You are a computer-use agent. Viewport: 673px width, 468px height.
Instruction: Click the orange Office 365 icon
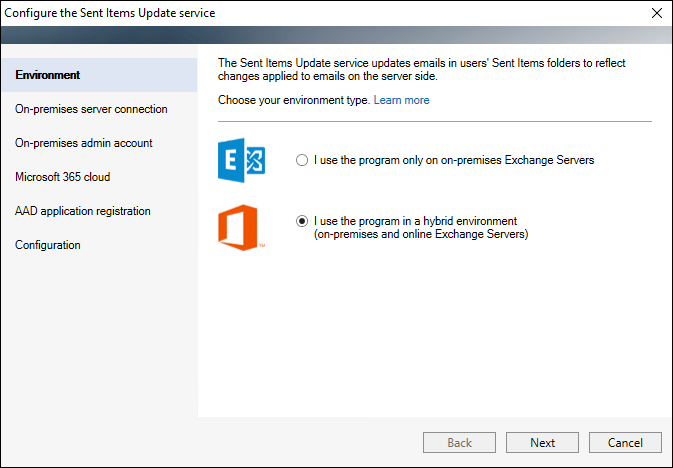[239, 228]
